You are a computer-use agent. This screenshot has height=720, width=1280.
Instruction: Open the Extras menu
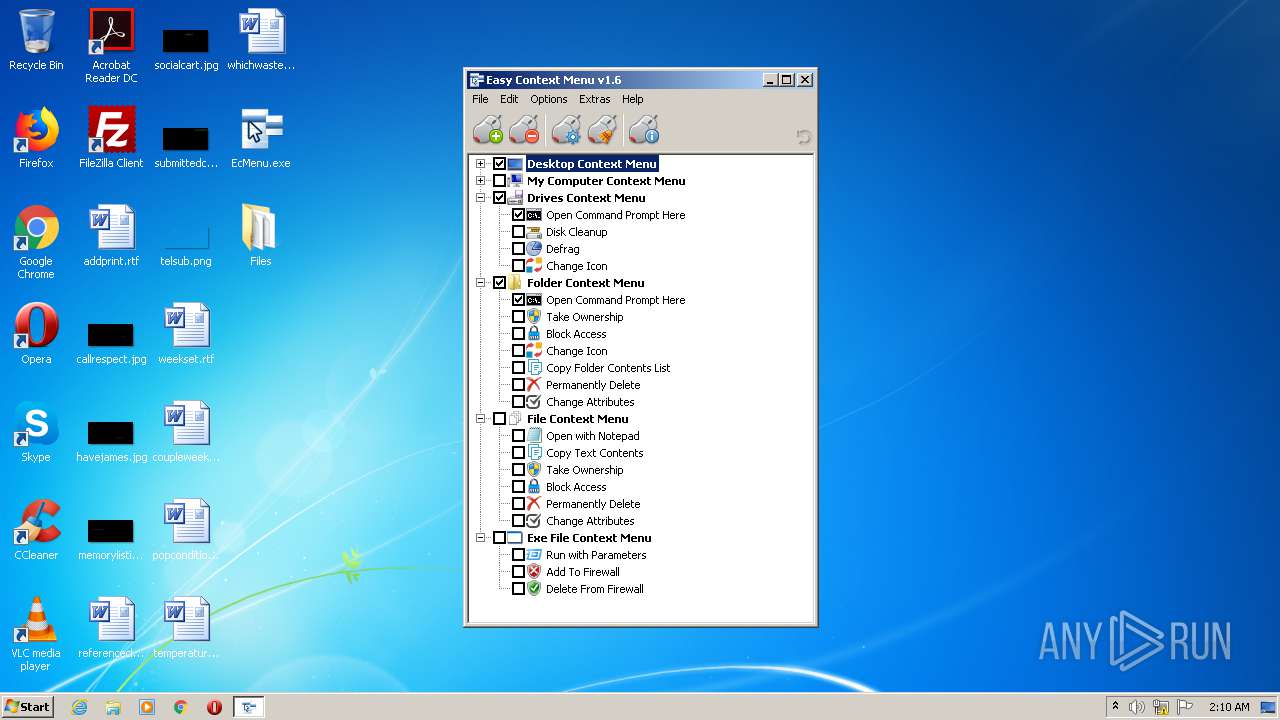click(594, 99)
